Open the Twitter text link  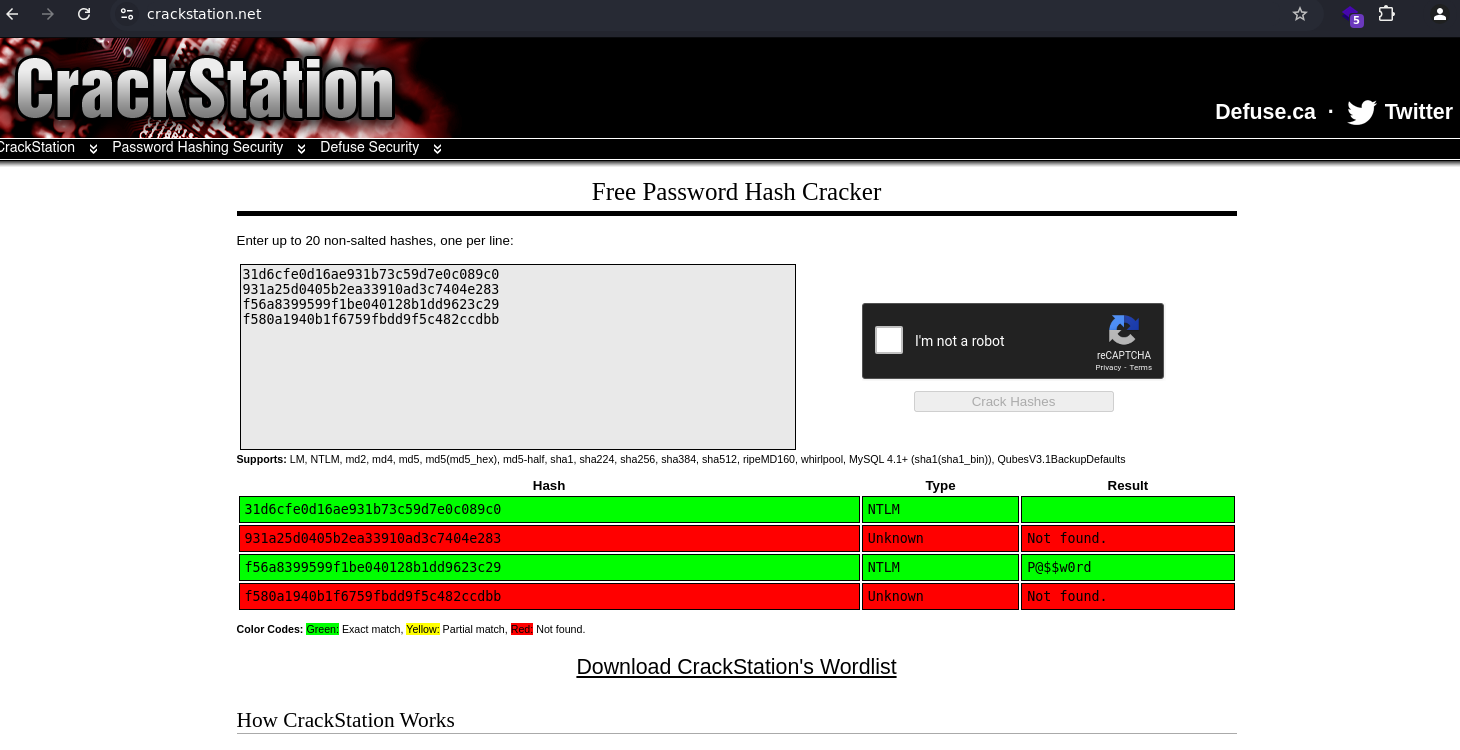tap(1418, 112)
